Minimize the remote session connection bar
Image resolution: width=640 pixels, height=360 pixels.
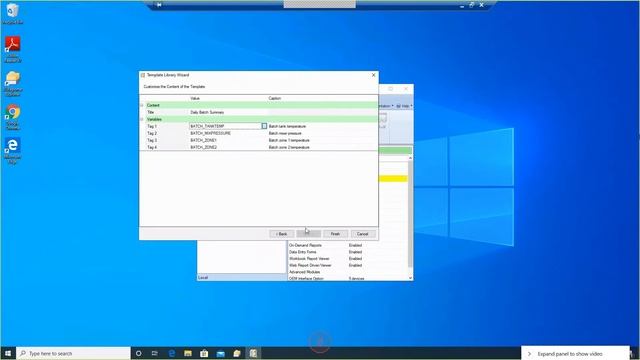tap(462, 5)
